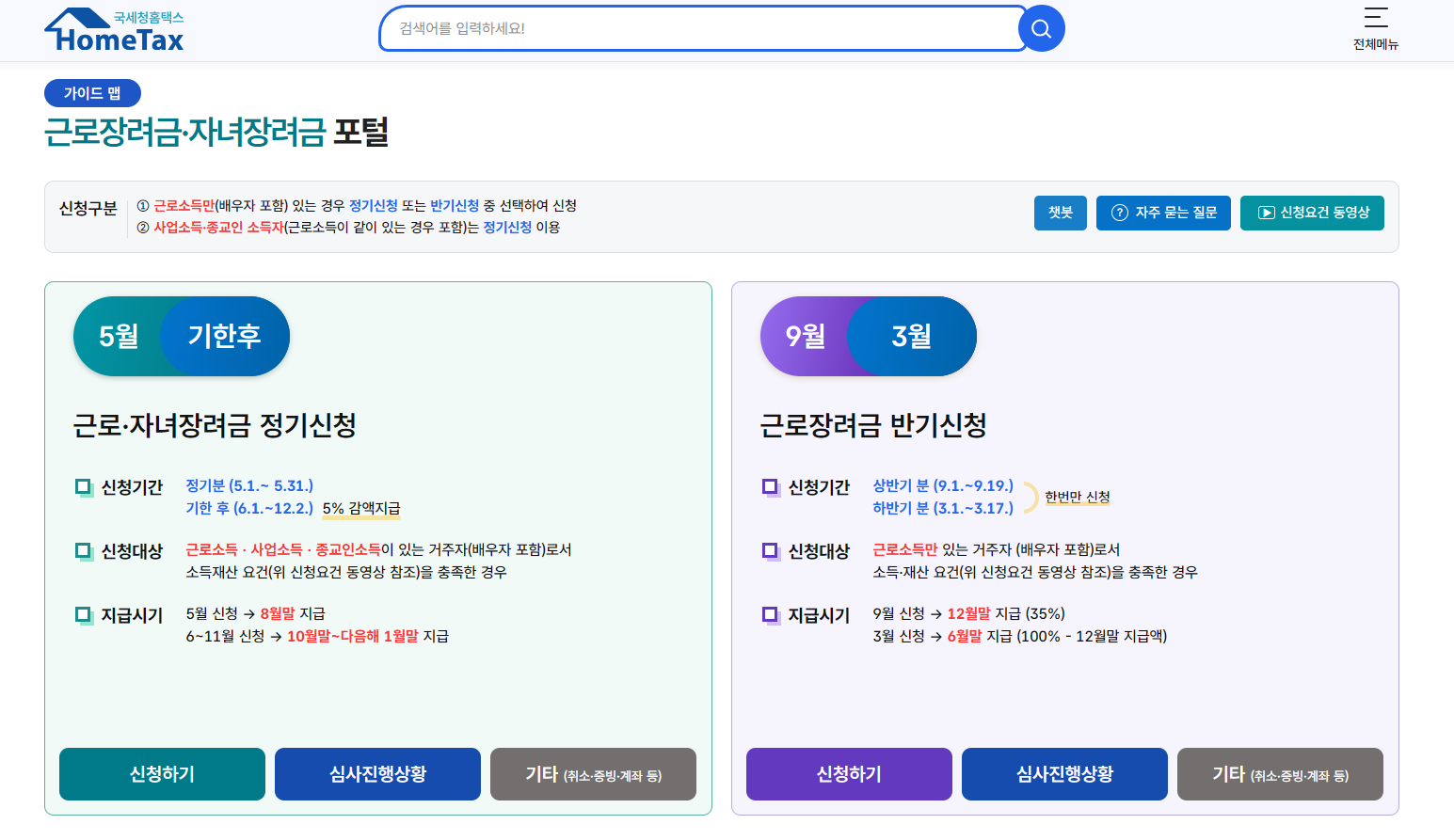Image resolution: width=1454 pixels, height=840 pixels.
Task: Click the HomeTax logo
Action: [x=113, y=29]
